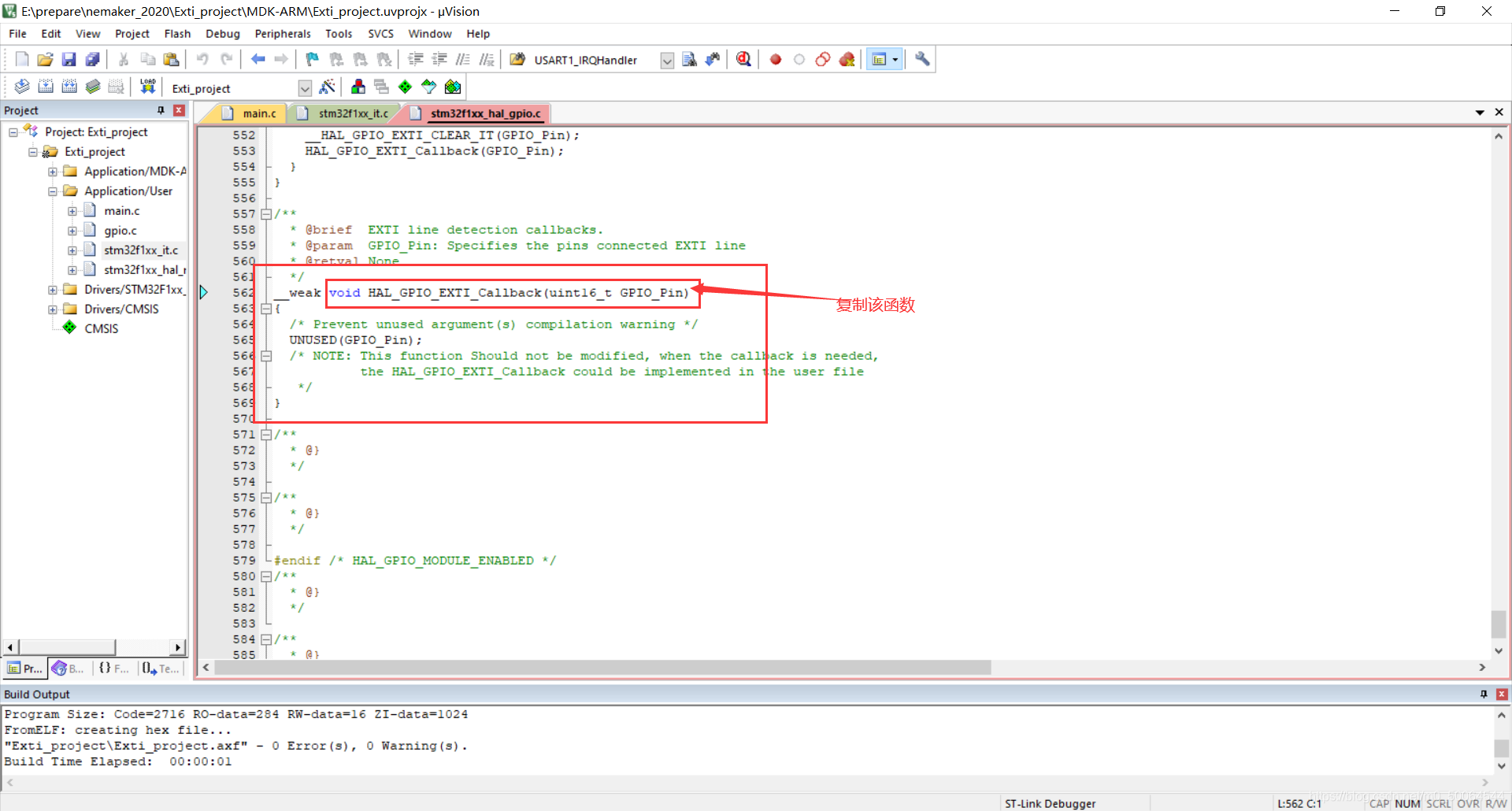Image resolution: width=1512 pixels, height=811 pixels.
Task: Open the File menu
Action: [17, 34]
